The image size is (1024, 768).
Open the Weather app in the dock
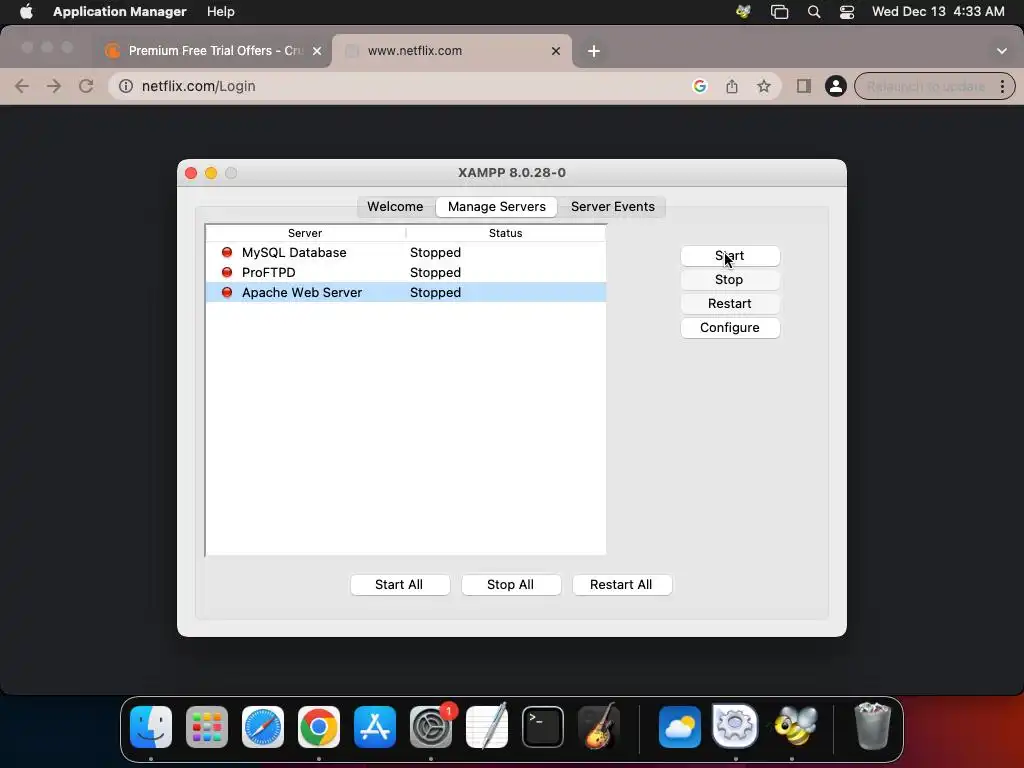pos(680,727)
